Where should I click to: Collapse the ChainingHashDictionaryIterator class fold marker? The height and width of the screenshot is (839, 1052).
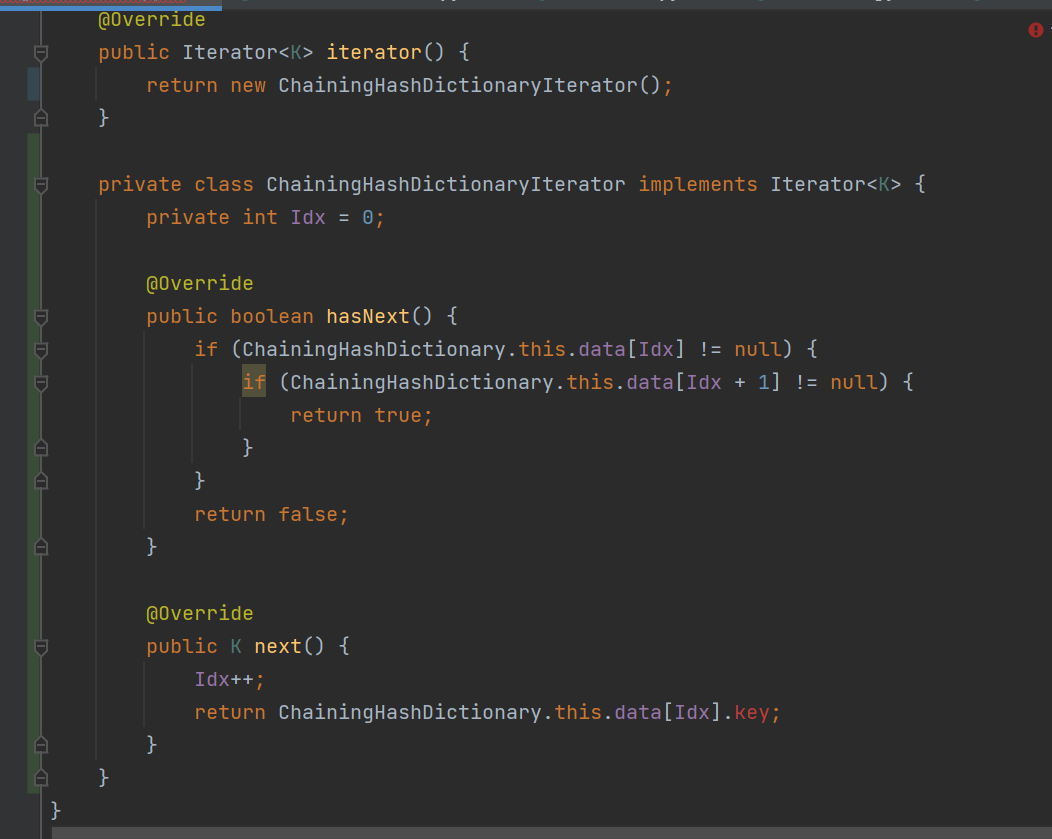point(41,185)
